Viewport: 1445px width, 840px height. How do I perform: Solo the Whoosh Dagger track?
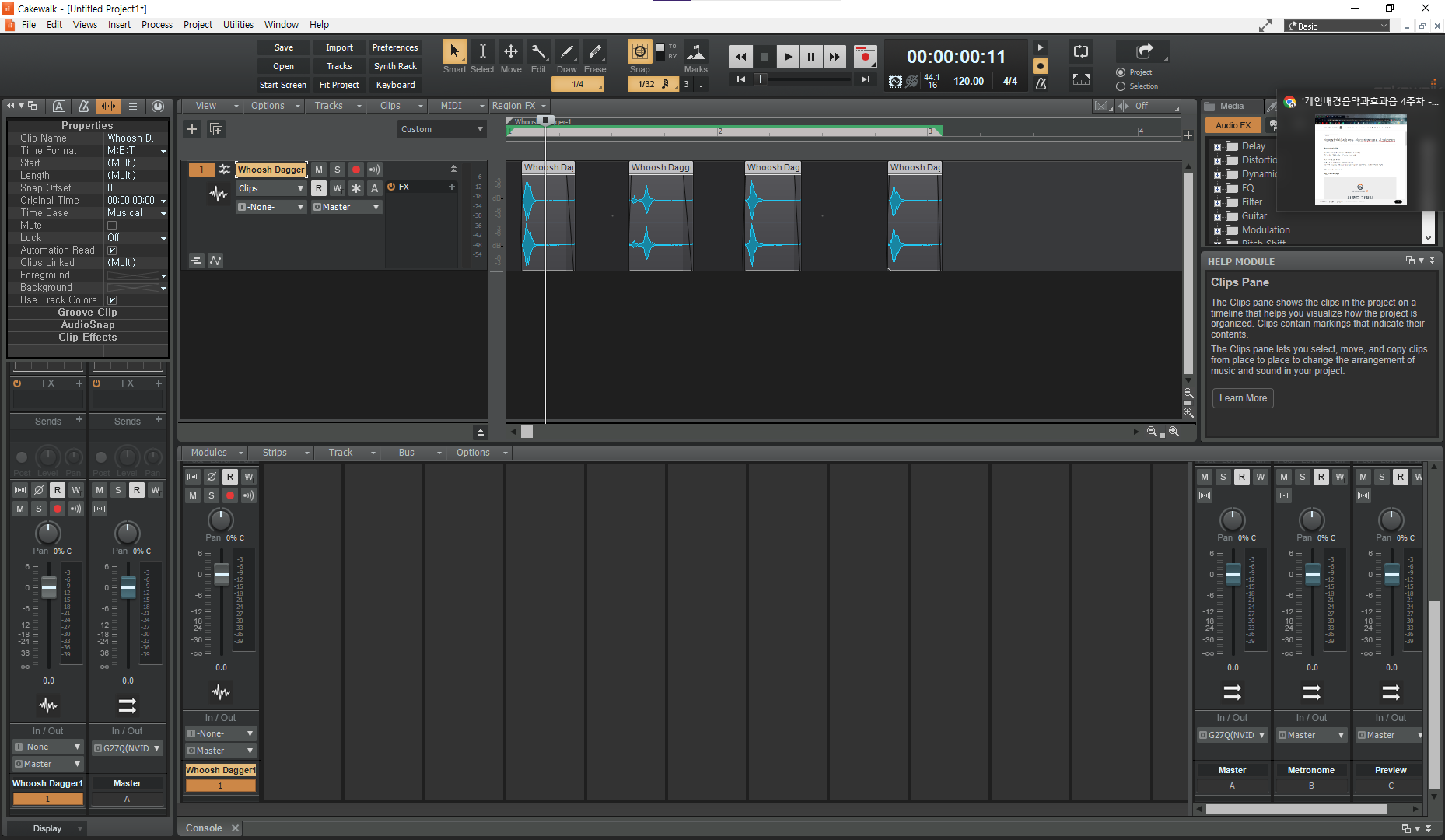point(338,170)
